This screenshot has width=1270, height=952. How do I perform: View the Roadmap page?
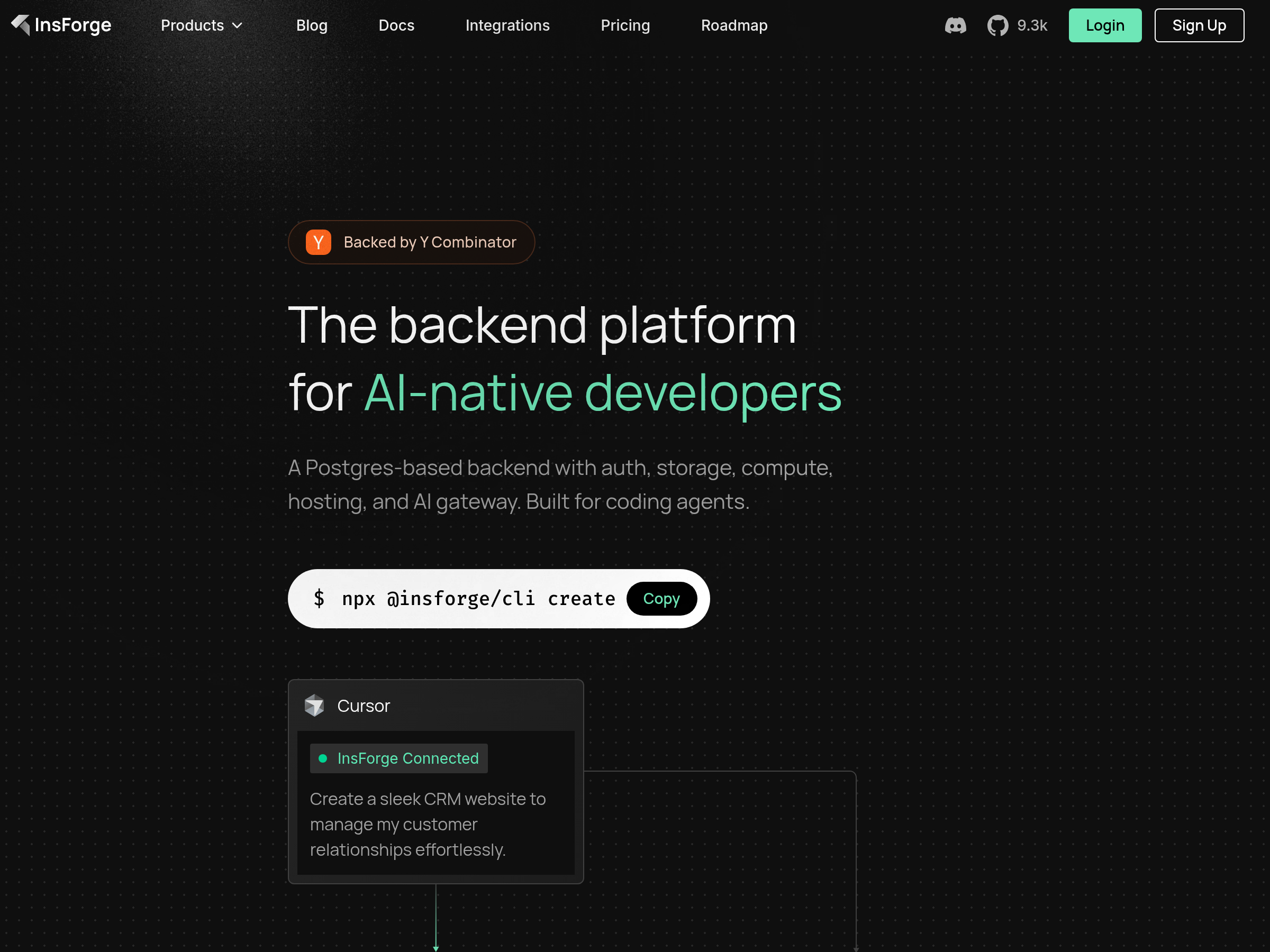point(734,26)
